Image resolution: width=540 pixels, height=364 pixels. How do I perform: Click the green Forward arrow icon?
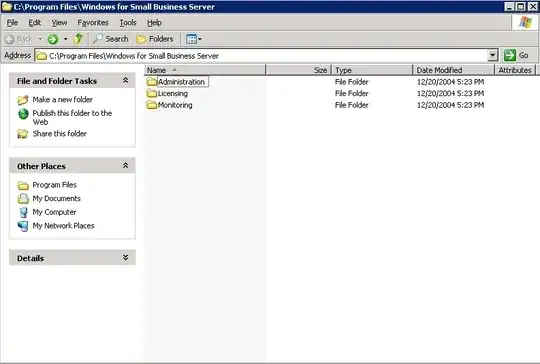53,39
